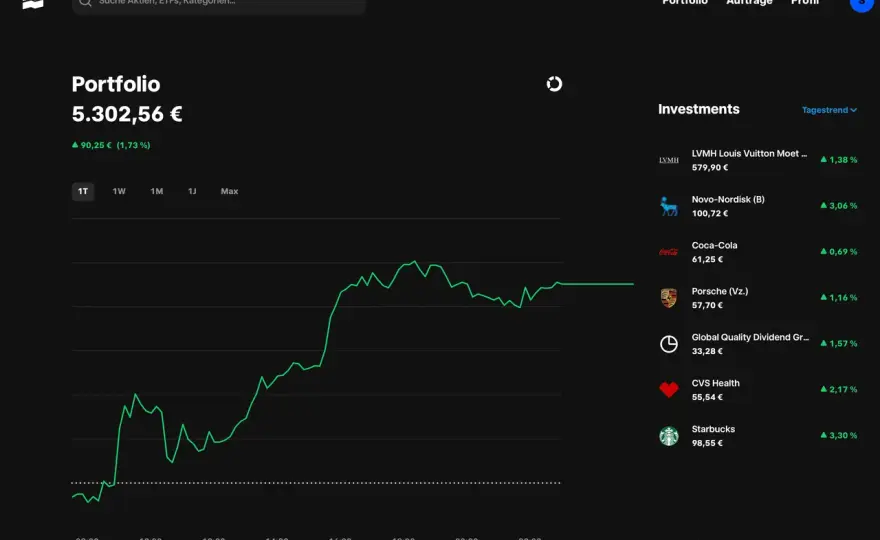Image resolution: width=880 pixels, height=540 pixels.
Task: Click the daily gain 90,25 € (1,73 %)
Action: point(111,145)
